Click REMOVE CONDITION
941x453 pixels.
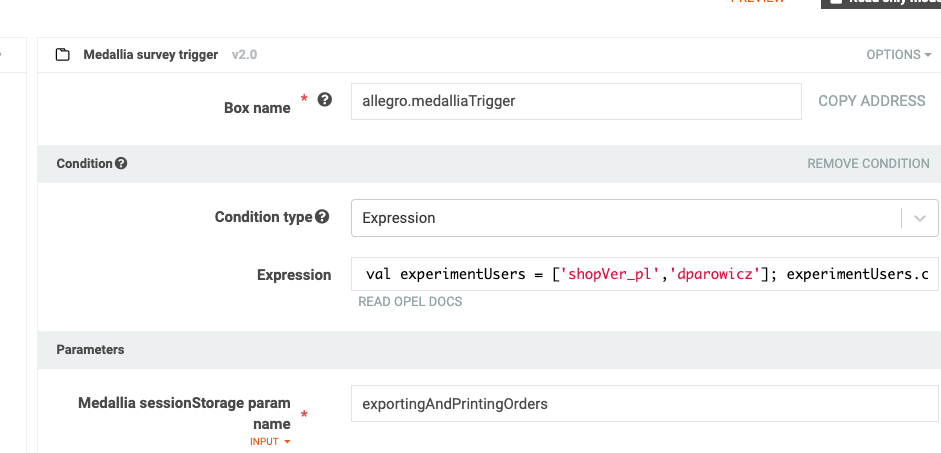pyautogui.click(x=868, y=163)
